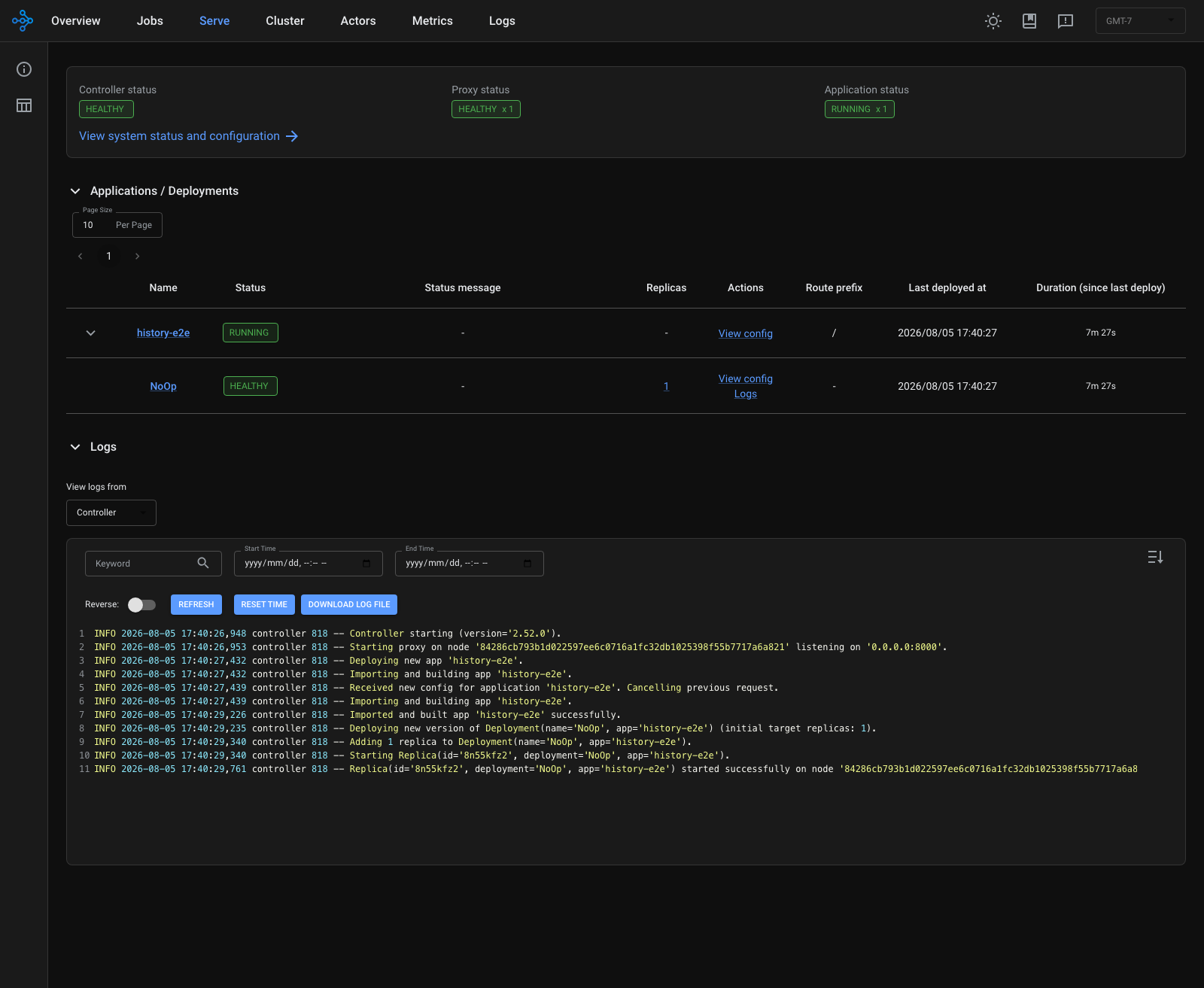1204x988 pixels.
Task: Open the Serve tab
Action: [x=214, y=21]
